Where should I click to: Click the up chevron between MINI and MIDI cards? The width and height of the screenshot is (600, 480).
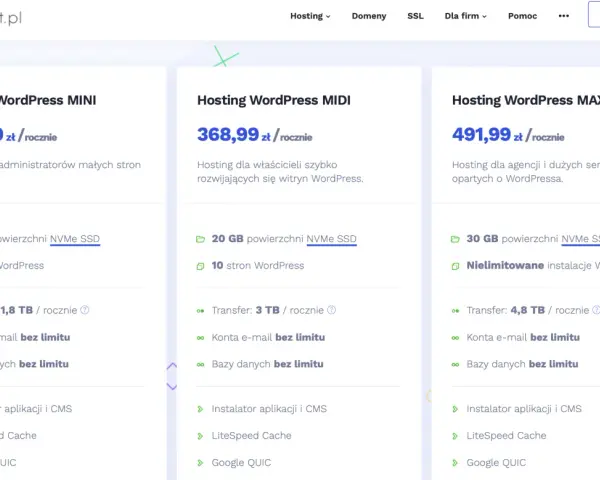[172, 366]
